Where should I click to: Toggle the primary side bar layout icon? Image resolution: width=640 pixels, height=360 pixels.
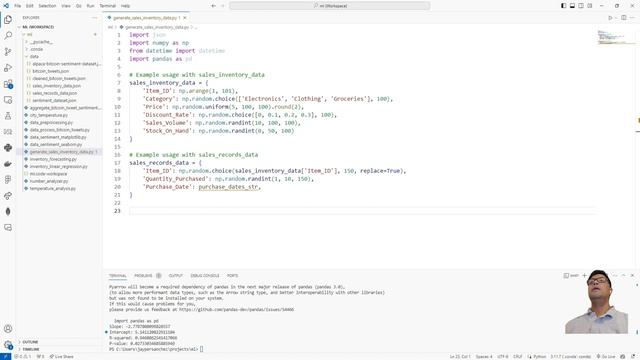[563, 6]
